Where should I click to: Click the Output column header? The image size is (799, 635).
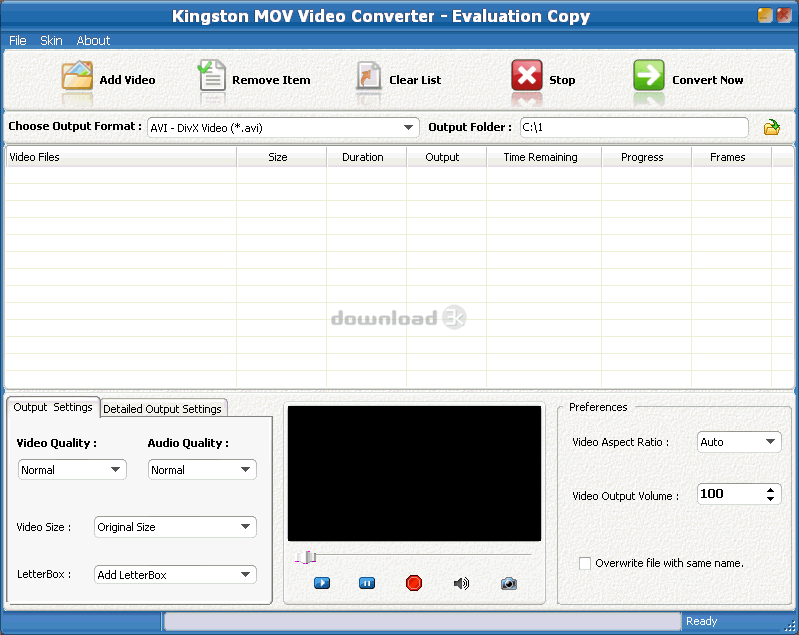(x=446, y=157)
